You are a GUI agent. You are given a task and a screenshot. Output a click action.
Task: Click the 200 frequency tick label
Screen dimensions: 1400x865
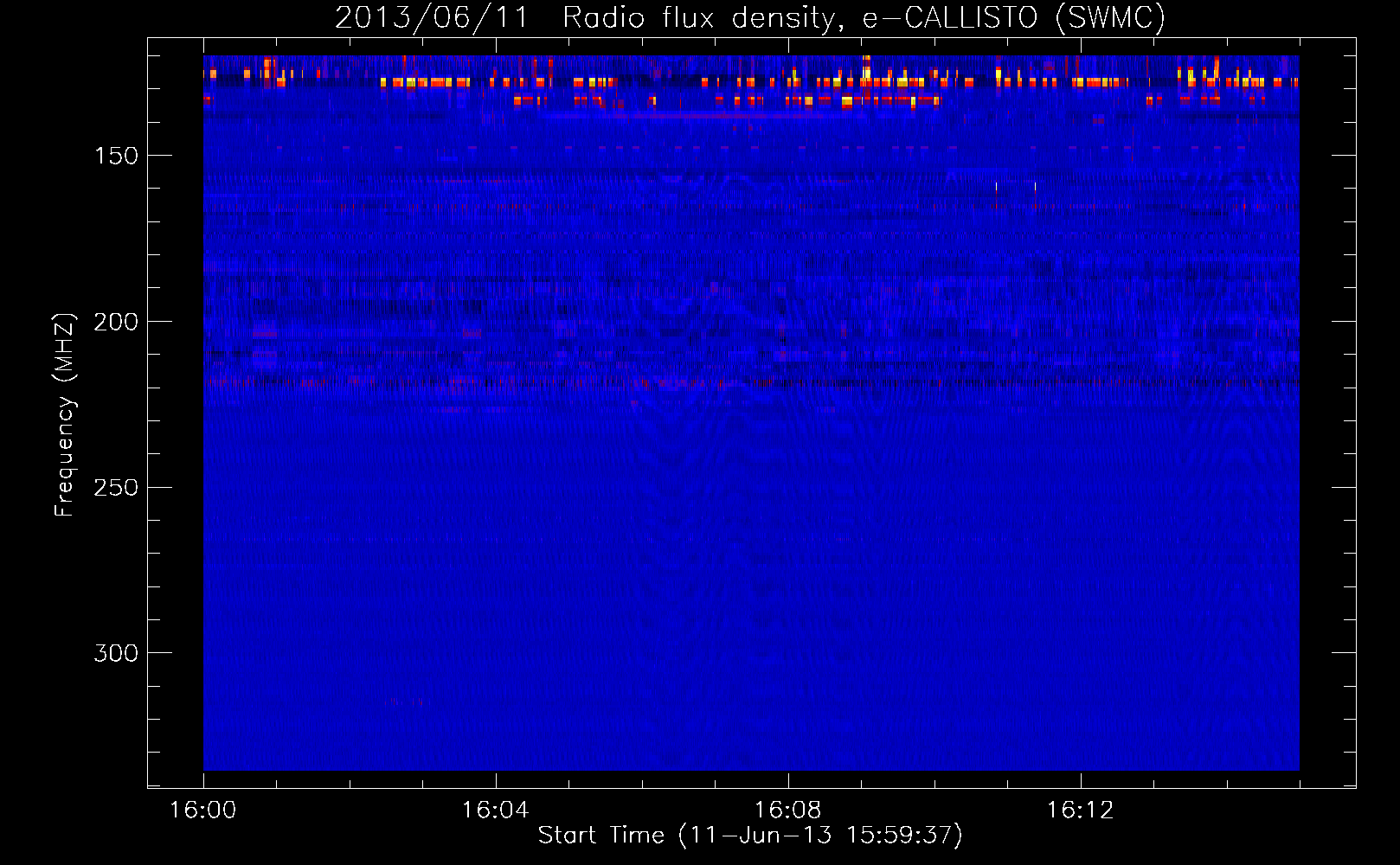click(x=116, y=322)
